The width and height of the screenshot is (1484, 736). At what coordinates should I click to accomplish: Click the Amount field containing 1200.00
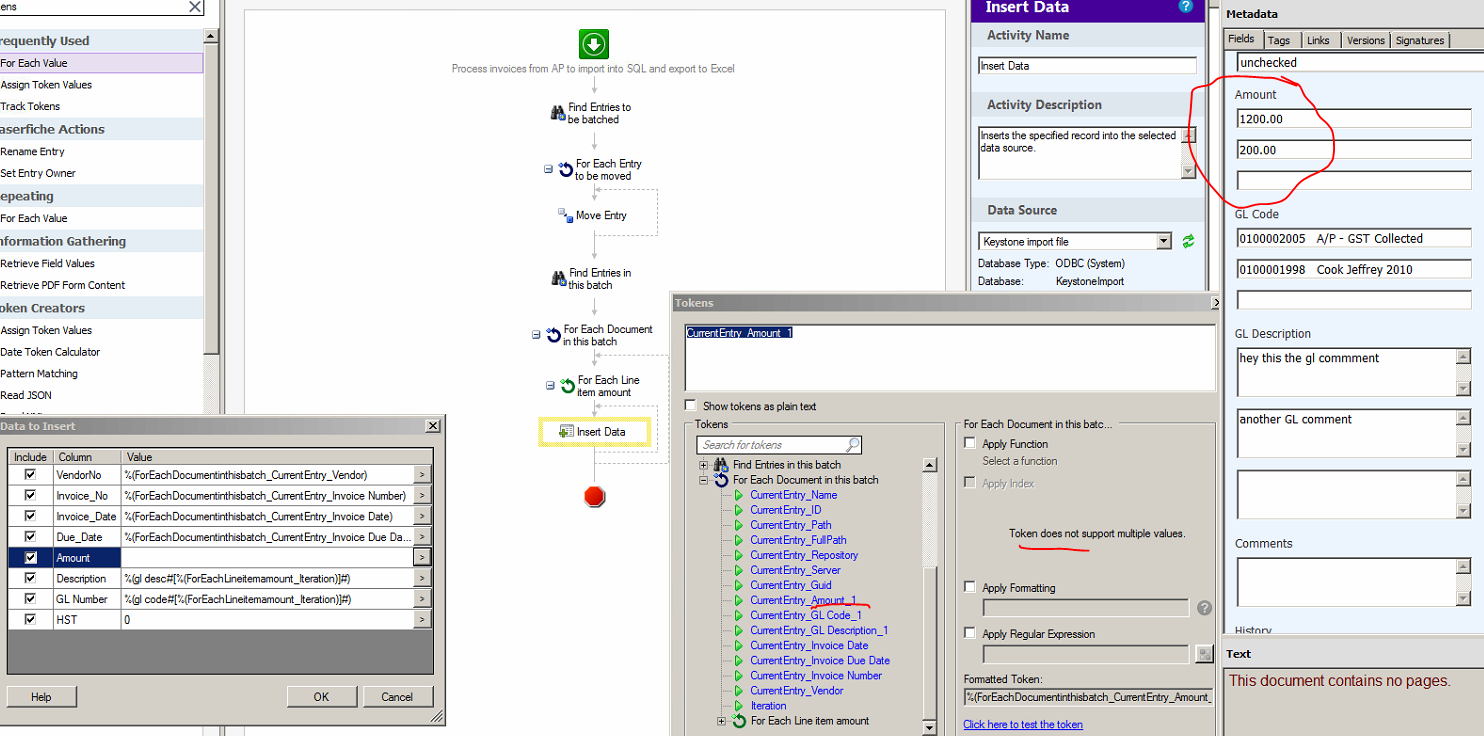point(1354,119)
